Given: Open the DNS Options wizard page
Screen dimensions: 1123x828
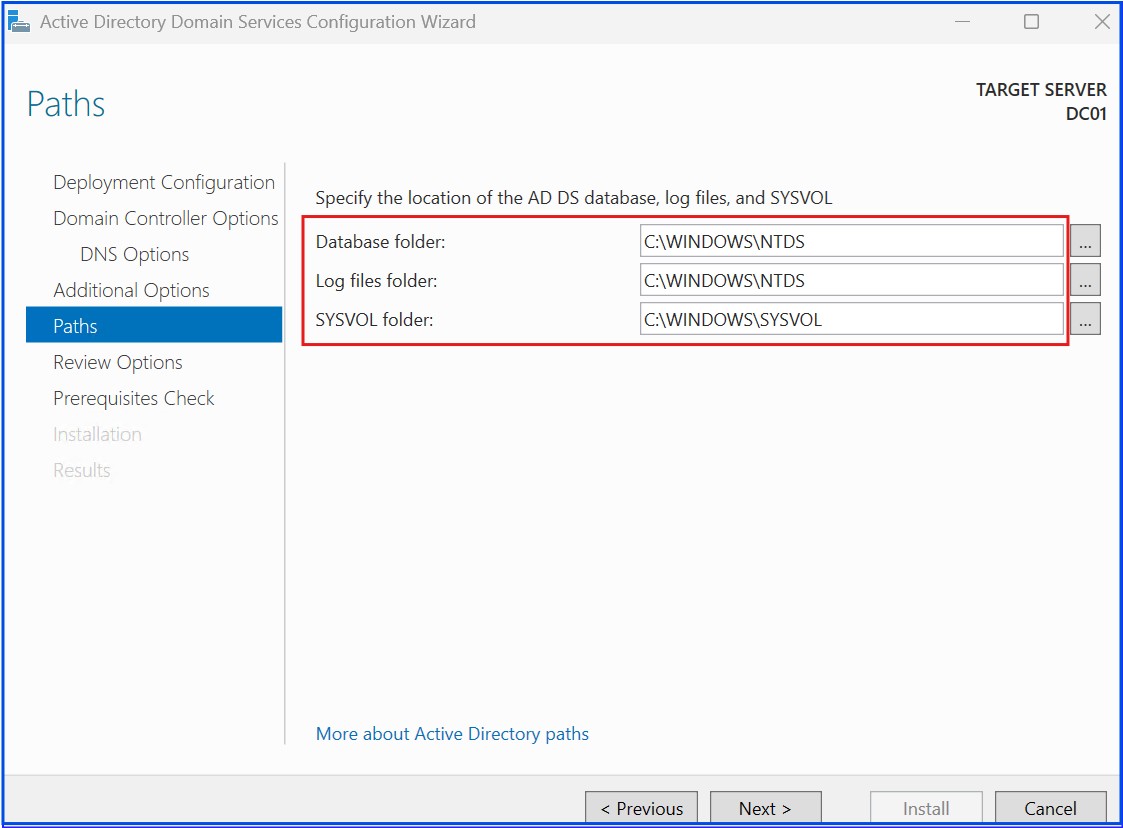Looking at the screenshot, I should pos(134,254).
